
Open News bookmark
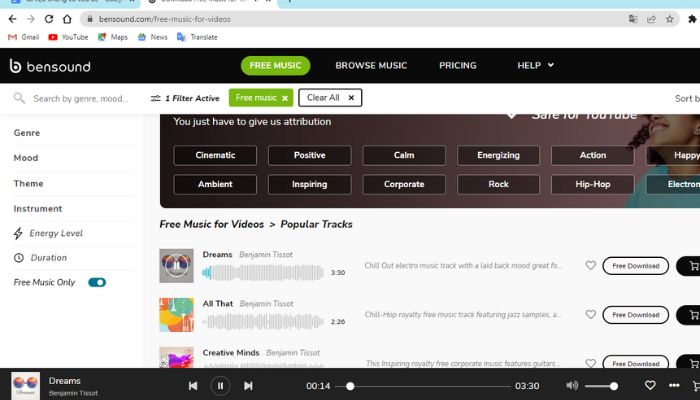pyautogui.click(x=152, y=37)
